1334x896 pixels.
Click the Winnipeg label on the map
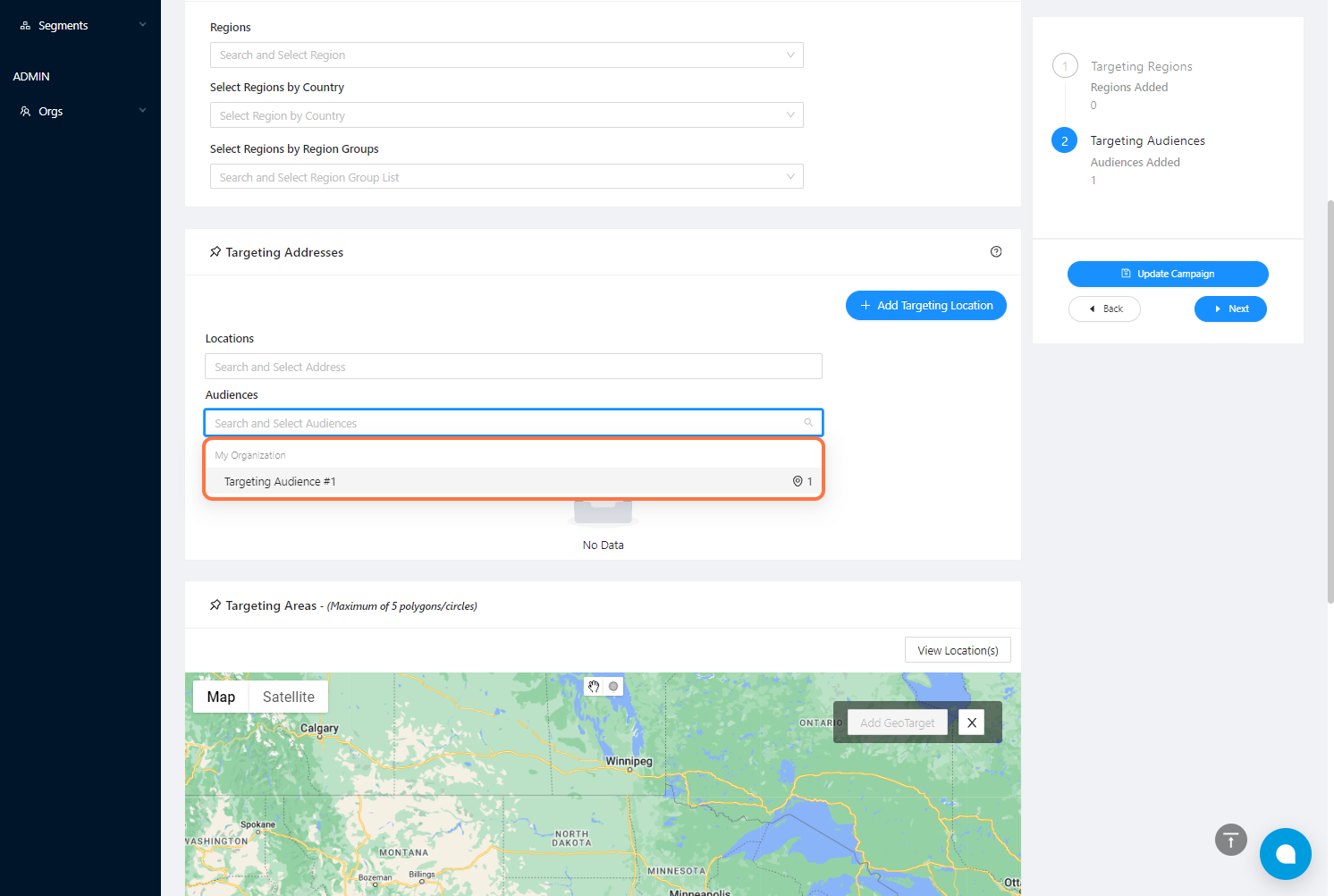[629, 761]
